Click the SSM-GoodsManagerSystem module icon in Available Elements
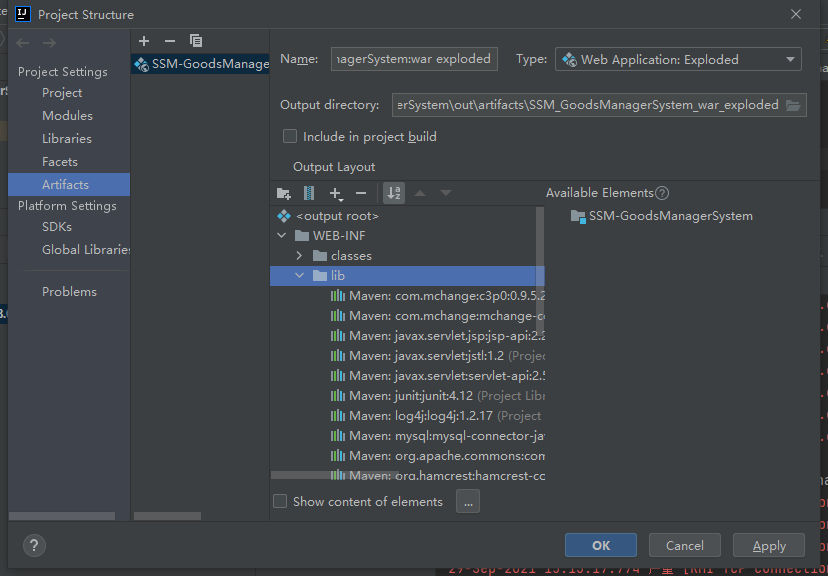This screenshot has width=828, height=576. click(x=578, y=216)
